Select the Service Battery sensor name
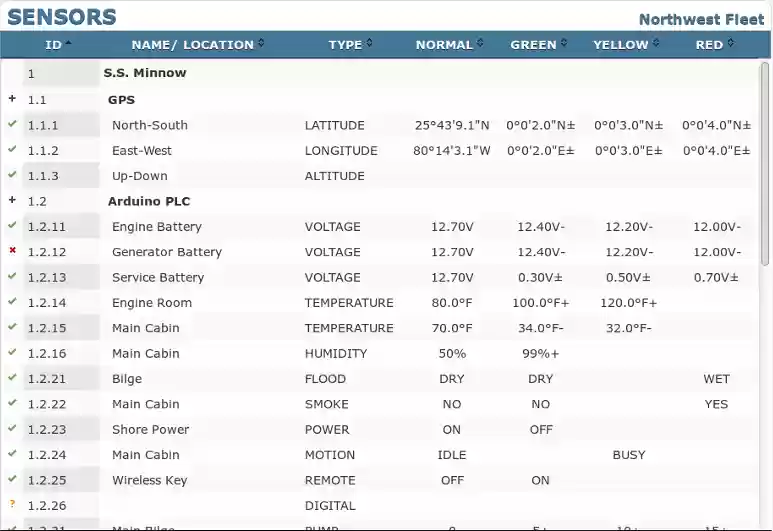773x531 pixels. click(158, 278)
